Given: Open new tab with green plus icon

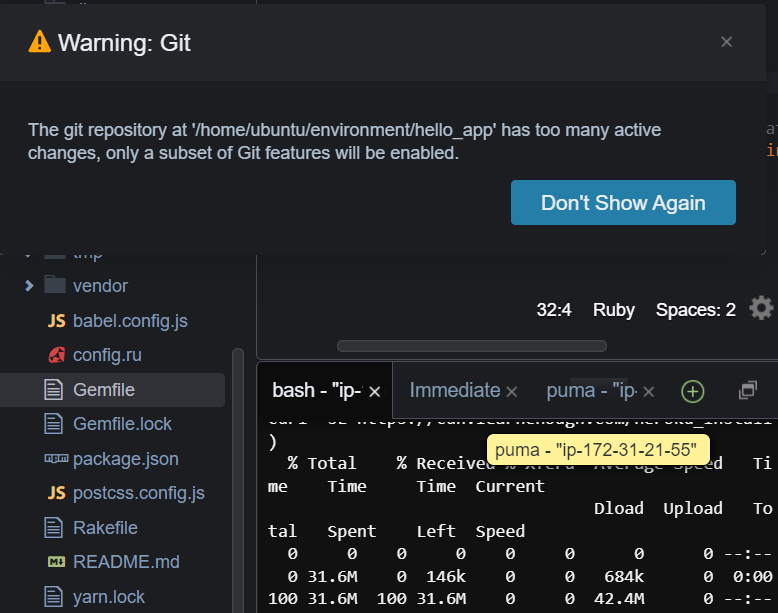Looking at the screenshot, I should (693, 391).
